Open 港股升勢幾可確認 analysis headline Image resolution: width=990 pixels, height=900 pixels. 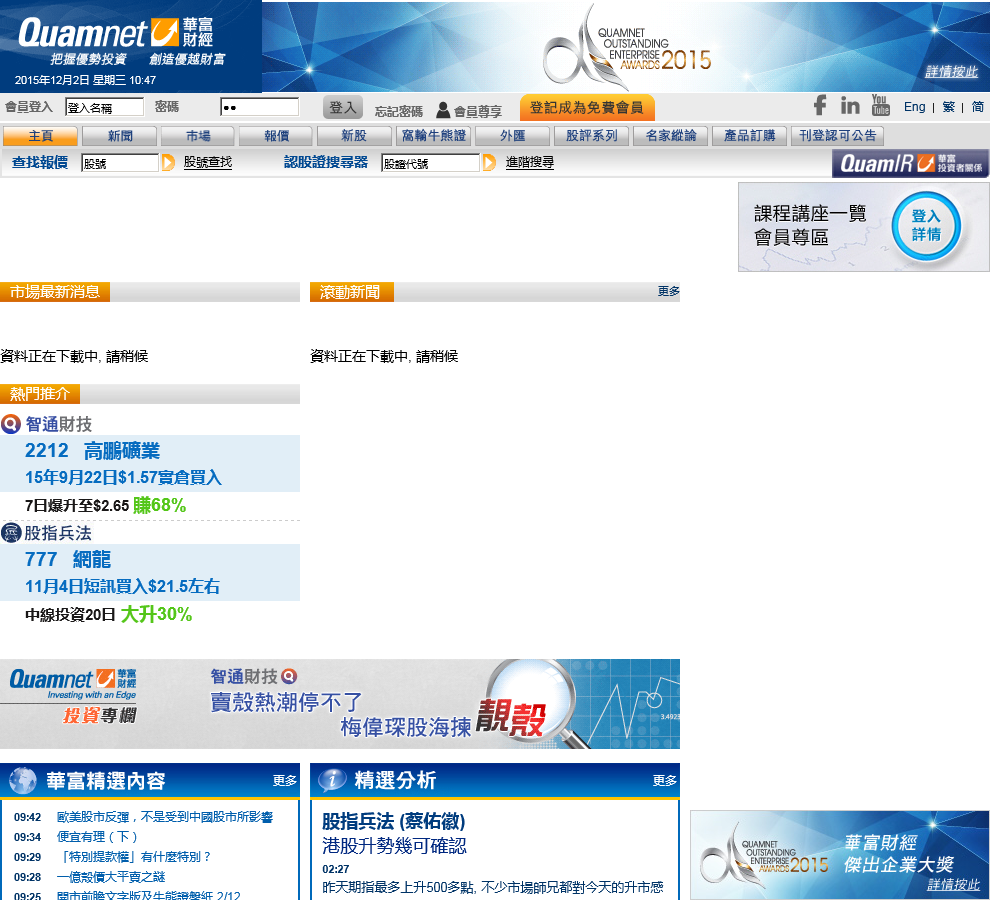coord(394,846)
